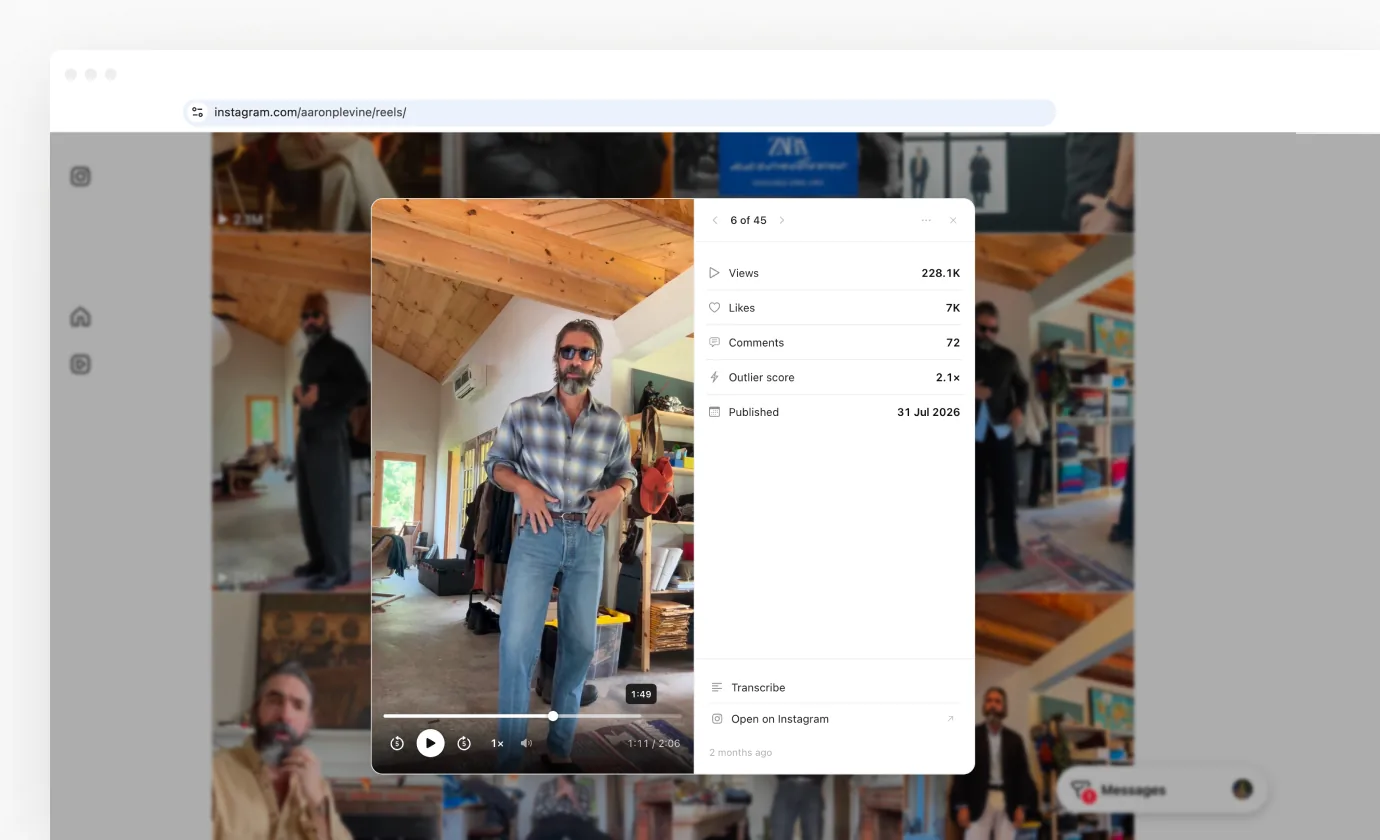Viewport: 1380px width, 840px height.
Task: Click the 2.1× outlier score value
Action: click(x=948, y=377)
